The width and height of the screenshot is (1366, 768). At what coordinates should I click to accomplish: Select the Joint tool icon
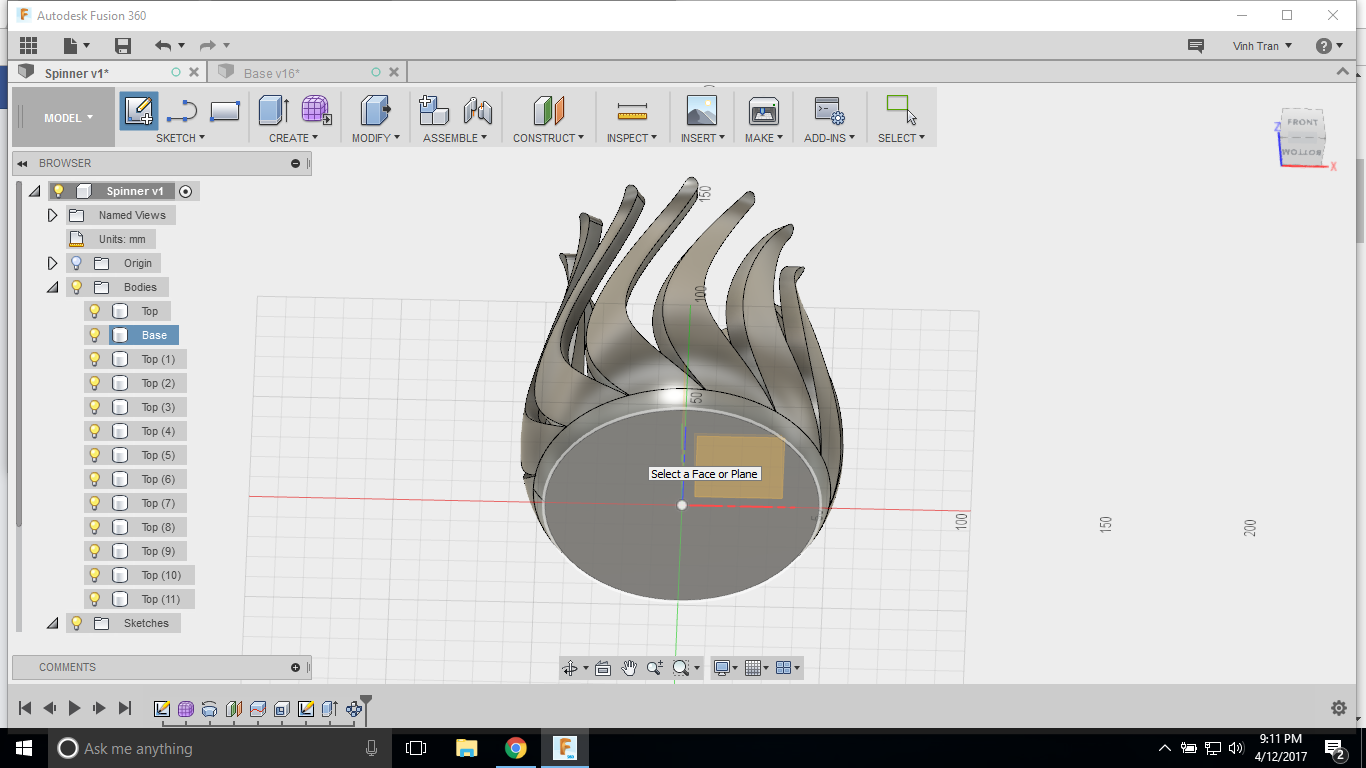[477, 111]
